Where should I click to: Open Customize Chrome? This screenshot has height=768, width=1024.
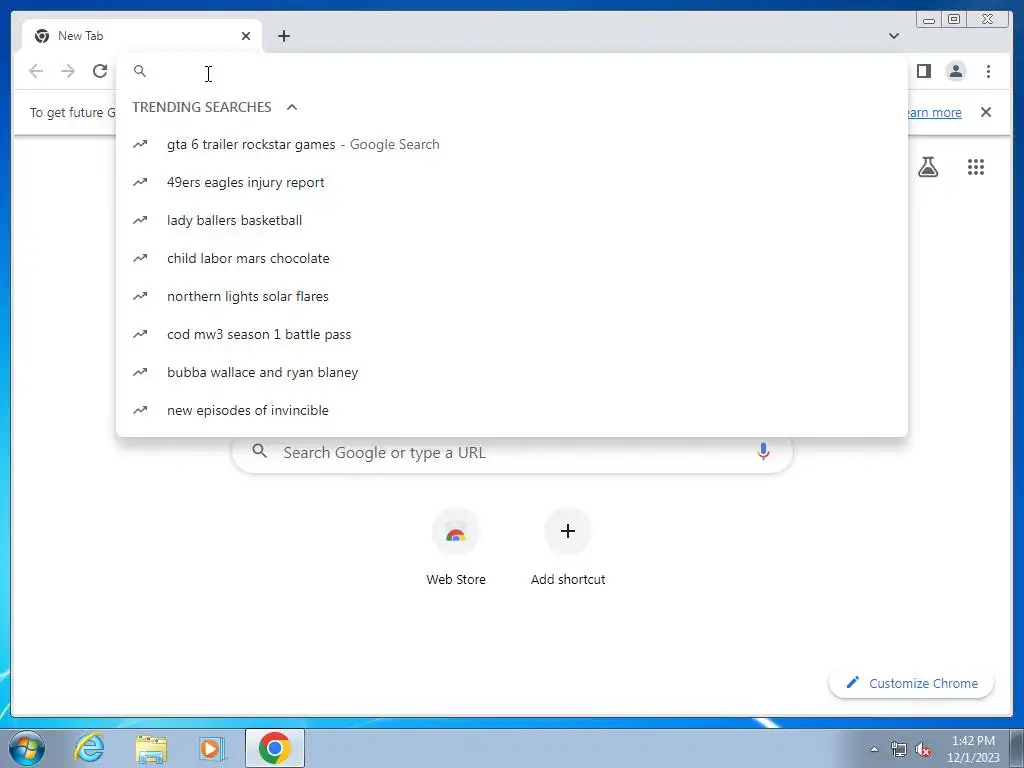[912, 683]
